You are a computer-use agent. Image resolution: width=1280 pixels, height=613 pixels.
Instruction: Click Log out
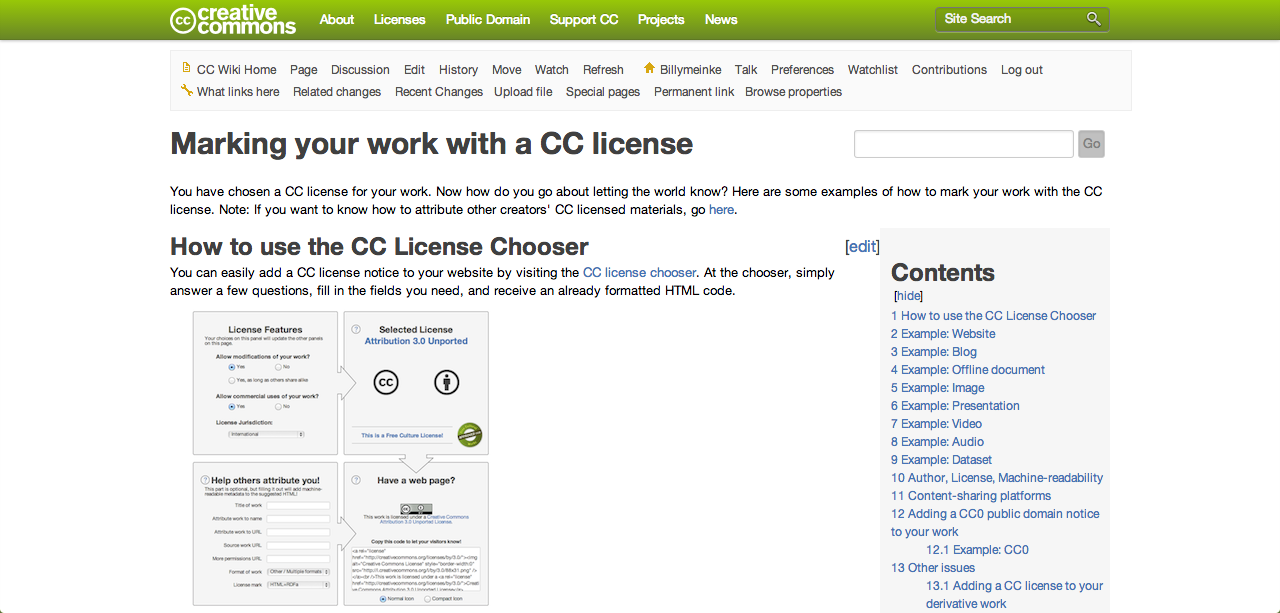pos(1022,70)
